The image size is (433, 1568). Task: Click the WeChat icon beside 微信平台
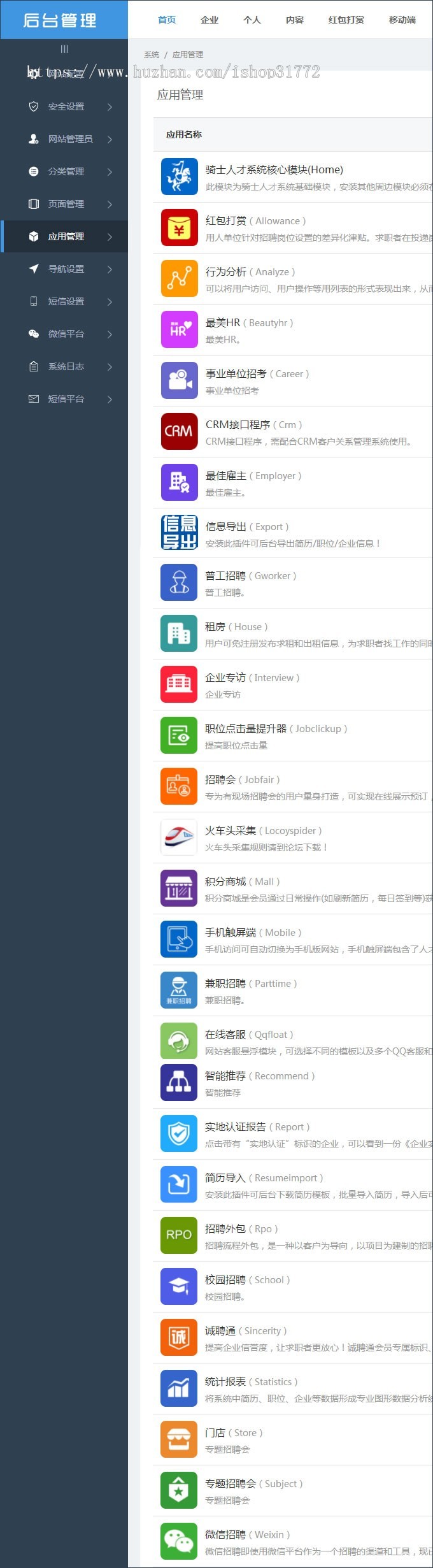coord(34,334)
